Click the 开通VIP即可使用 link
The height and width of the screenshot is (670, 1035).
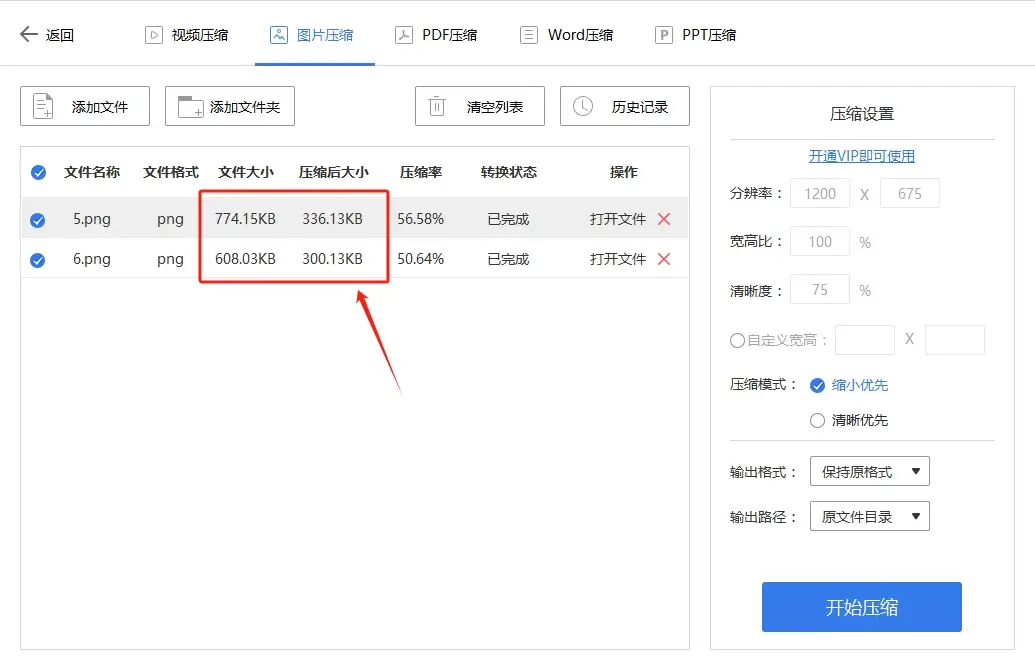coord(861,156)
